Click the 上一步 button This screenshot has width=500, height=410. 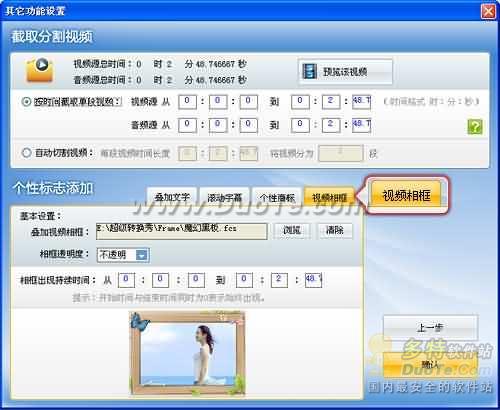pos(430,328)
